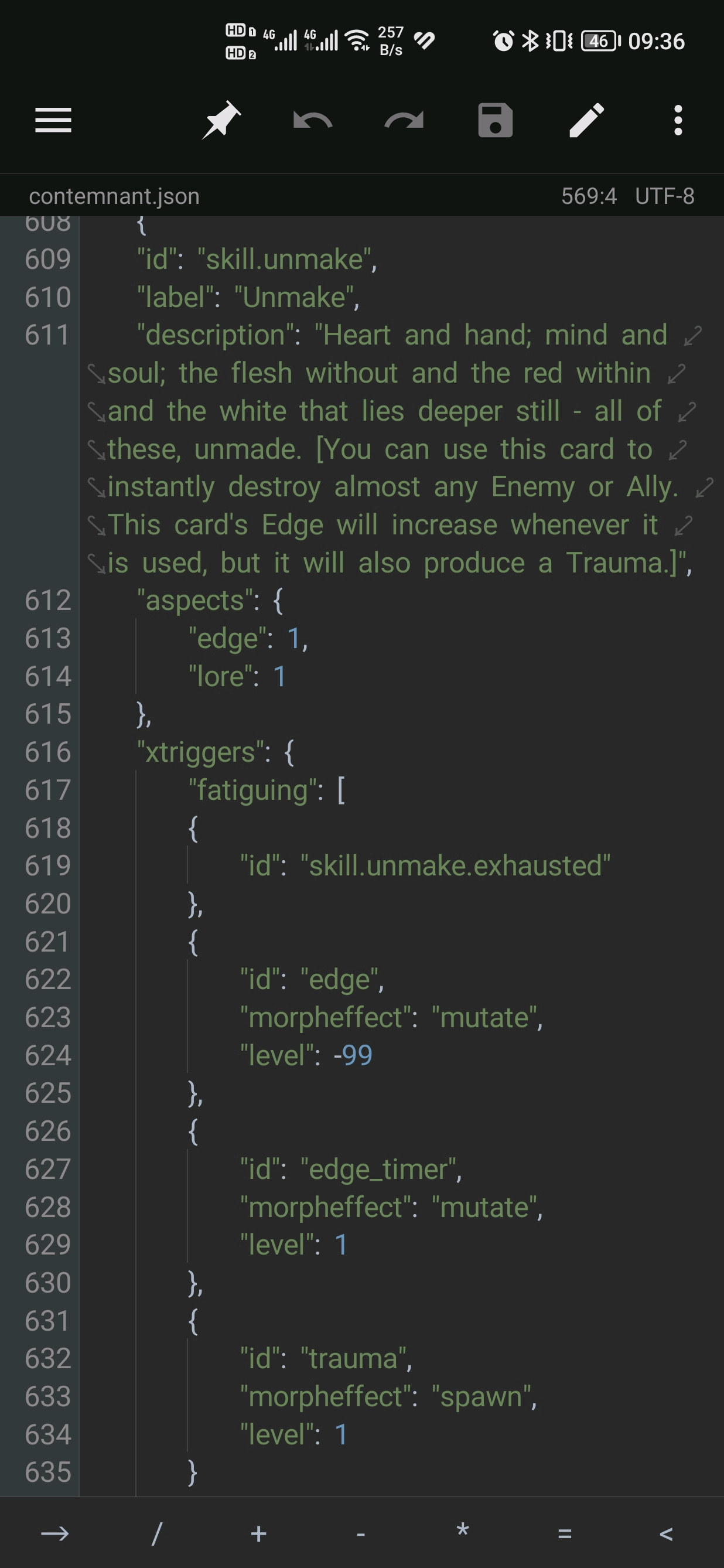Tap the contemnant.json file name tab
Screen dimensions: 724x1568
114,196
